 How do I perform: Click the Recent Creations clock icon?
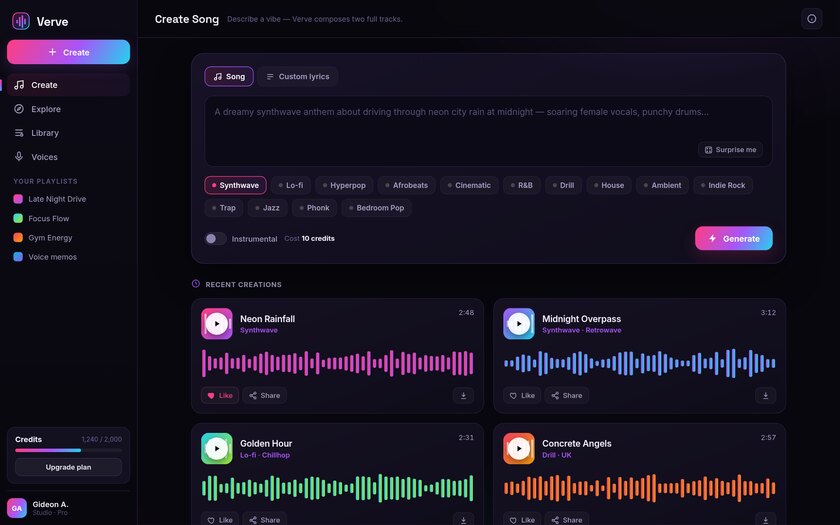[x=196, y=284]
